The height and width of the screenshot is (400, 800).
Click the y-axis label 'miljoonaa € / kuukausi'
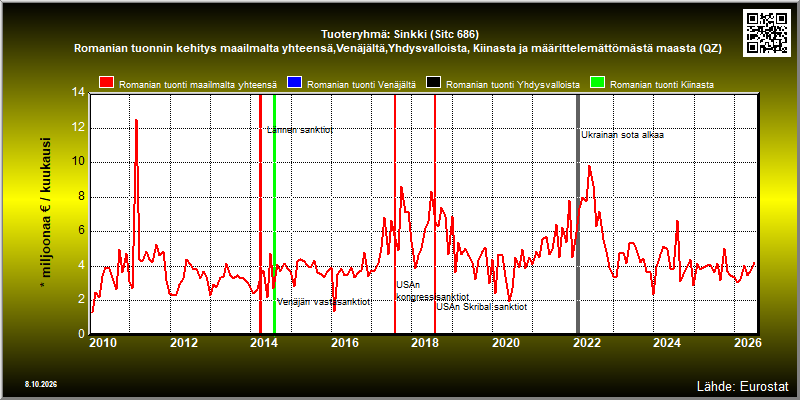tap(45, 213)
